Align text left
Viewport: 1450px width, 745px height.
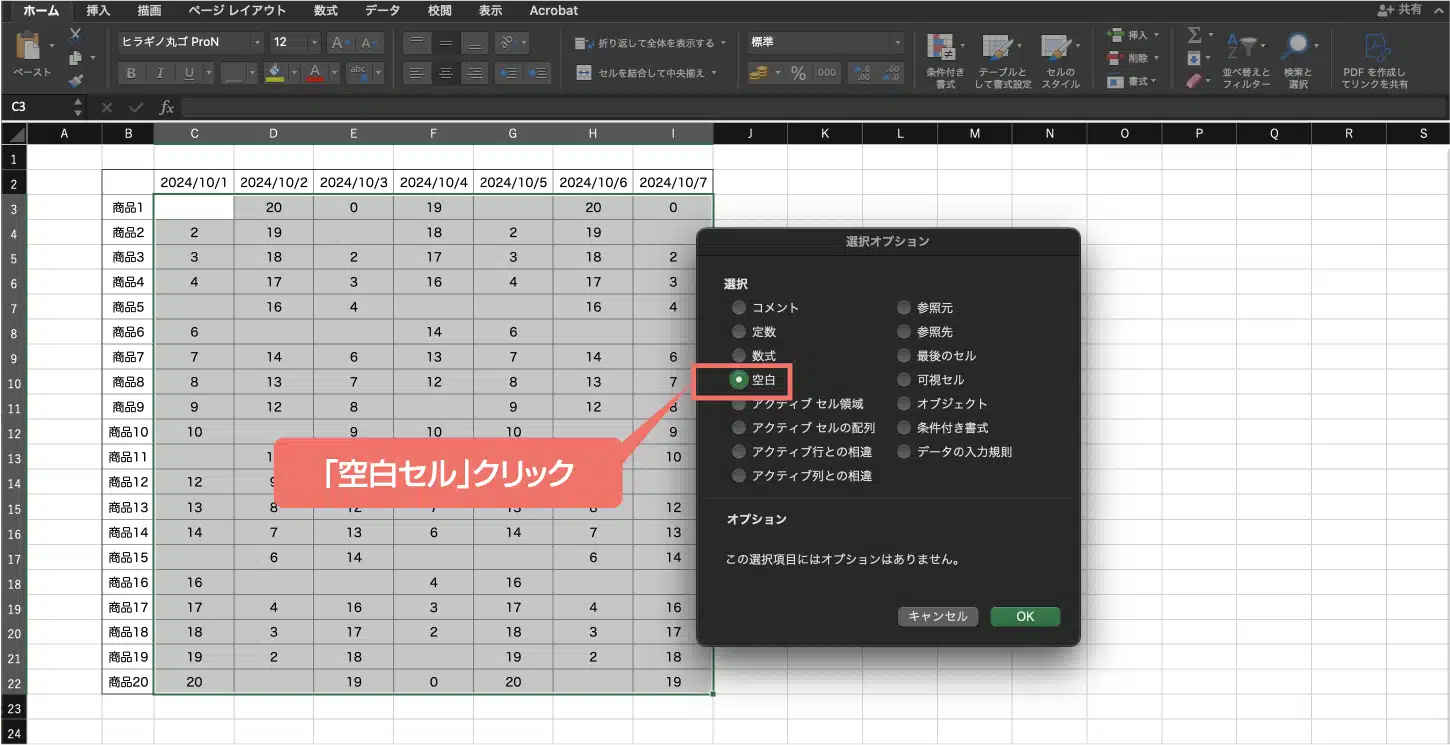pyautogui.click(x=416, y=73)
